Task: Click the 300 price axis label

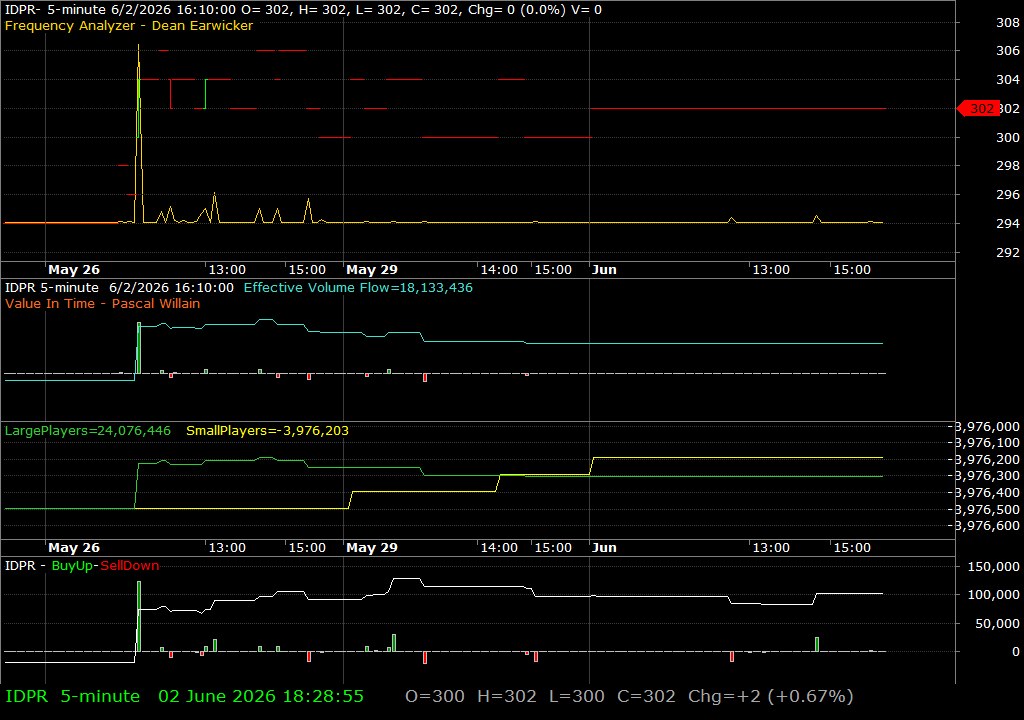Action: tap(1008, 137)
